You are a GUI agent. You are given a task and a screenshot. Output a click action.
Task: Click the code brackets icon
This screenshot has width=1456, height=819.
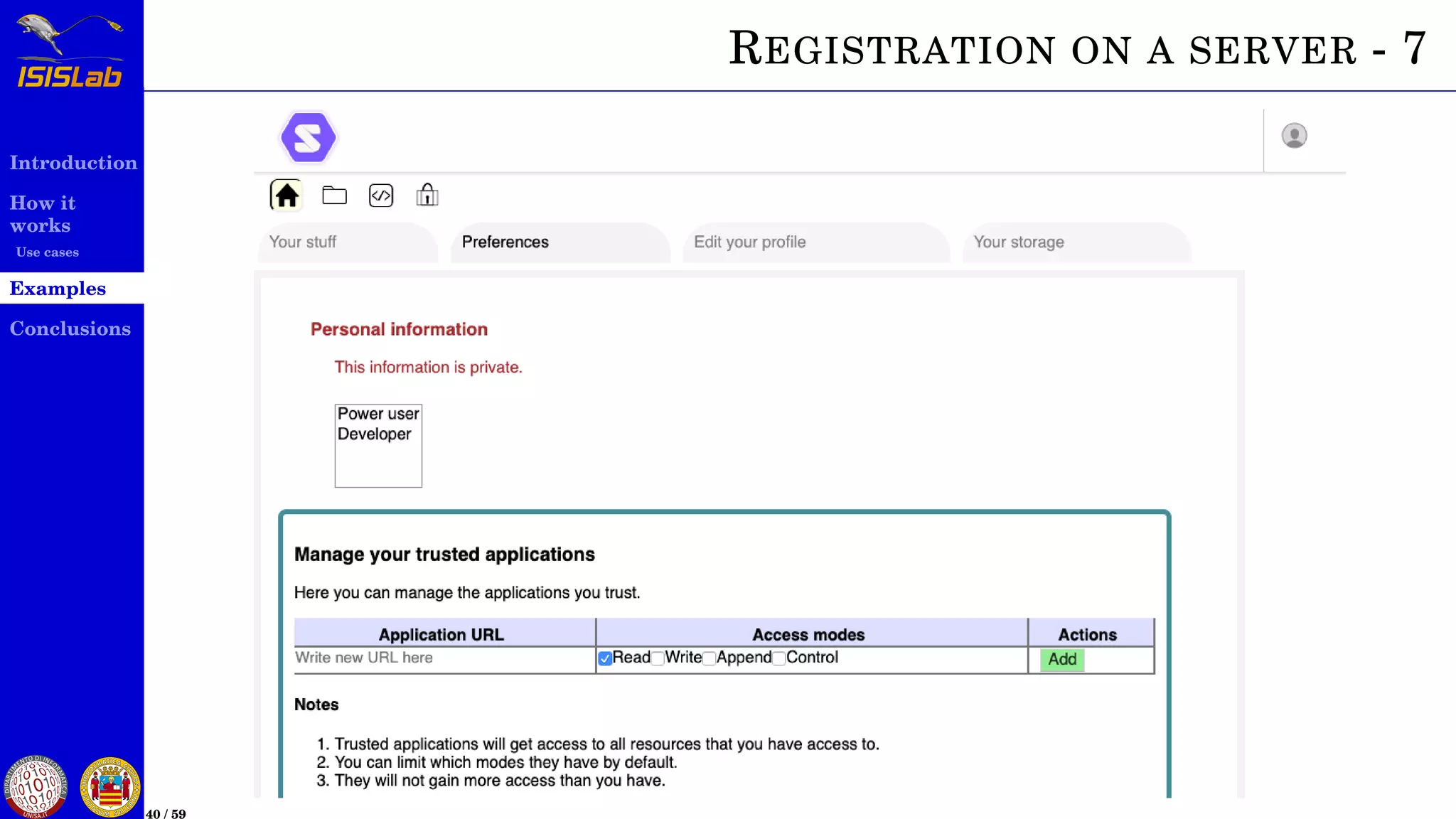(x=381, y=195)
